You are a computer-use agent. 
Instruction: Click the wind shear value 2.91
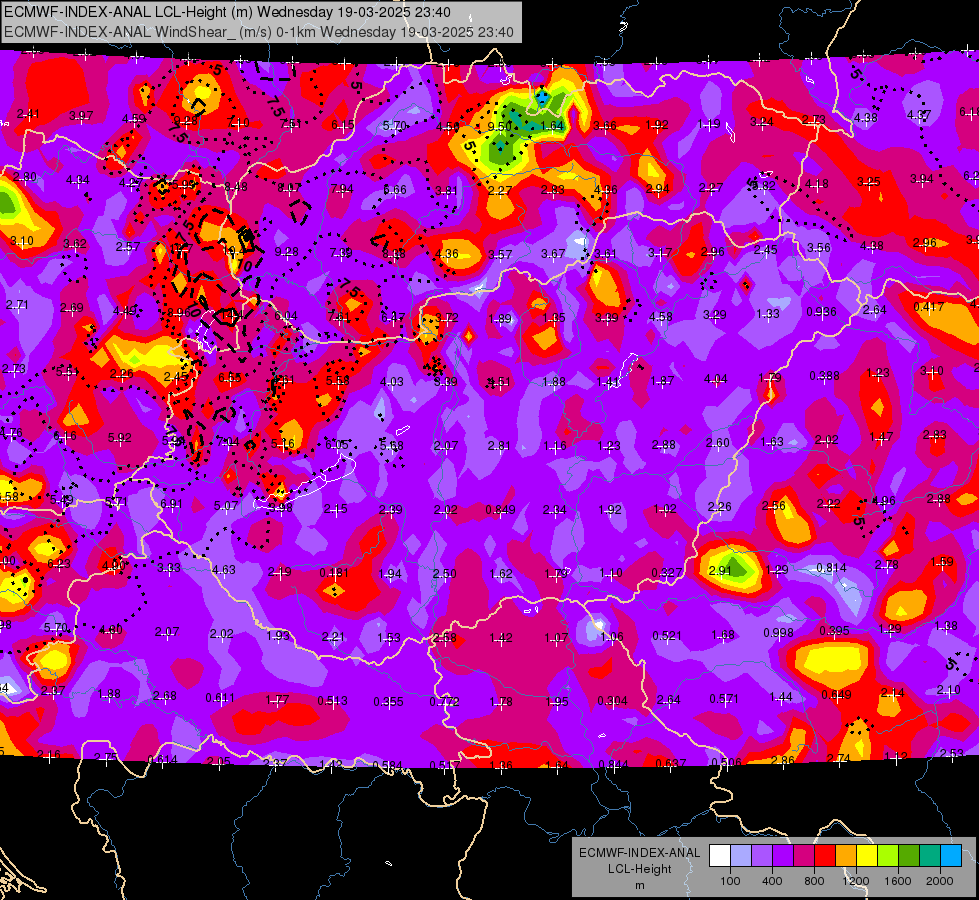tap(720, 571)
